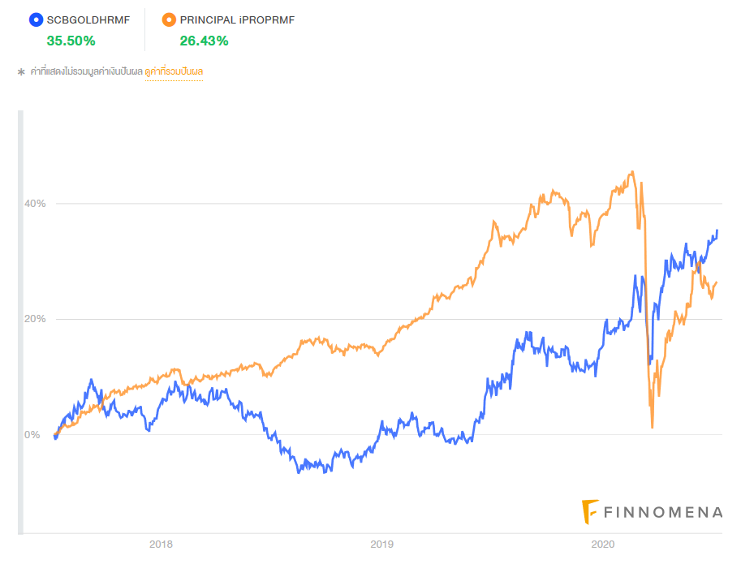This screenshot has height=564, width=740.
Task: Click the blue SCBGOLDHRMF legend circle
Action: (36, 19)
